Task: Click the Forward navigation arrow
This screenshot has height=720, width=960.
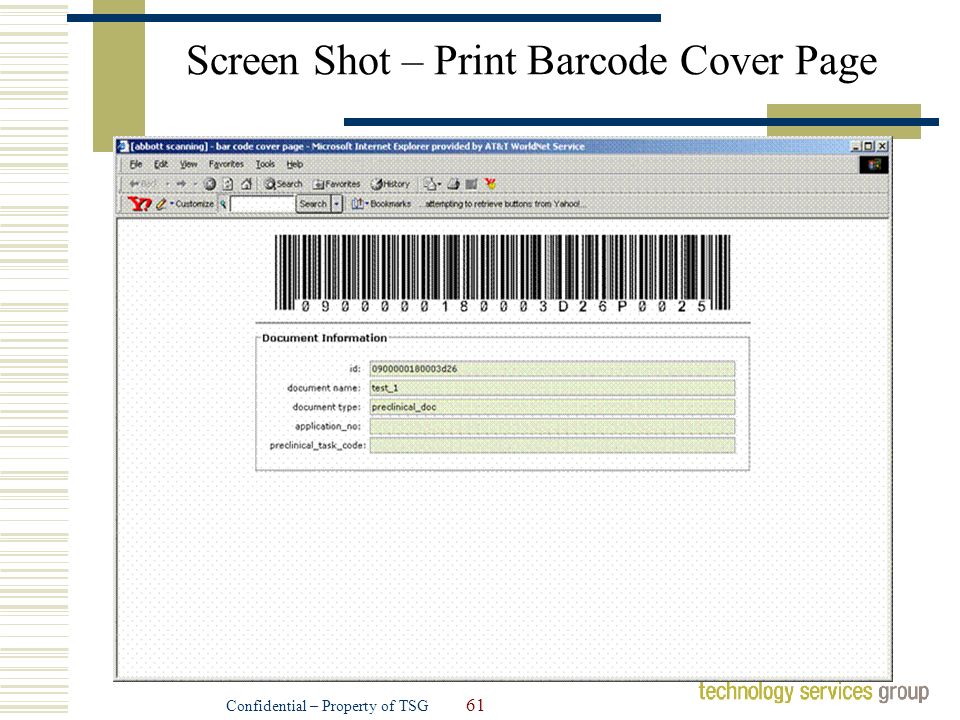Action: pos(181,184)
